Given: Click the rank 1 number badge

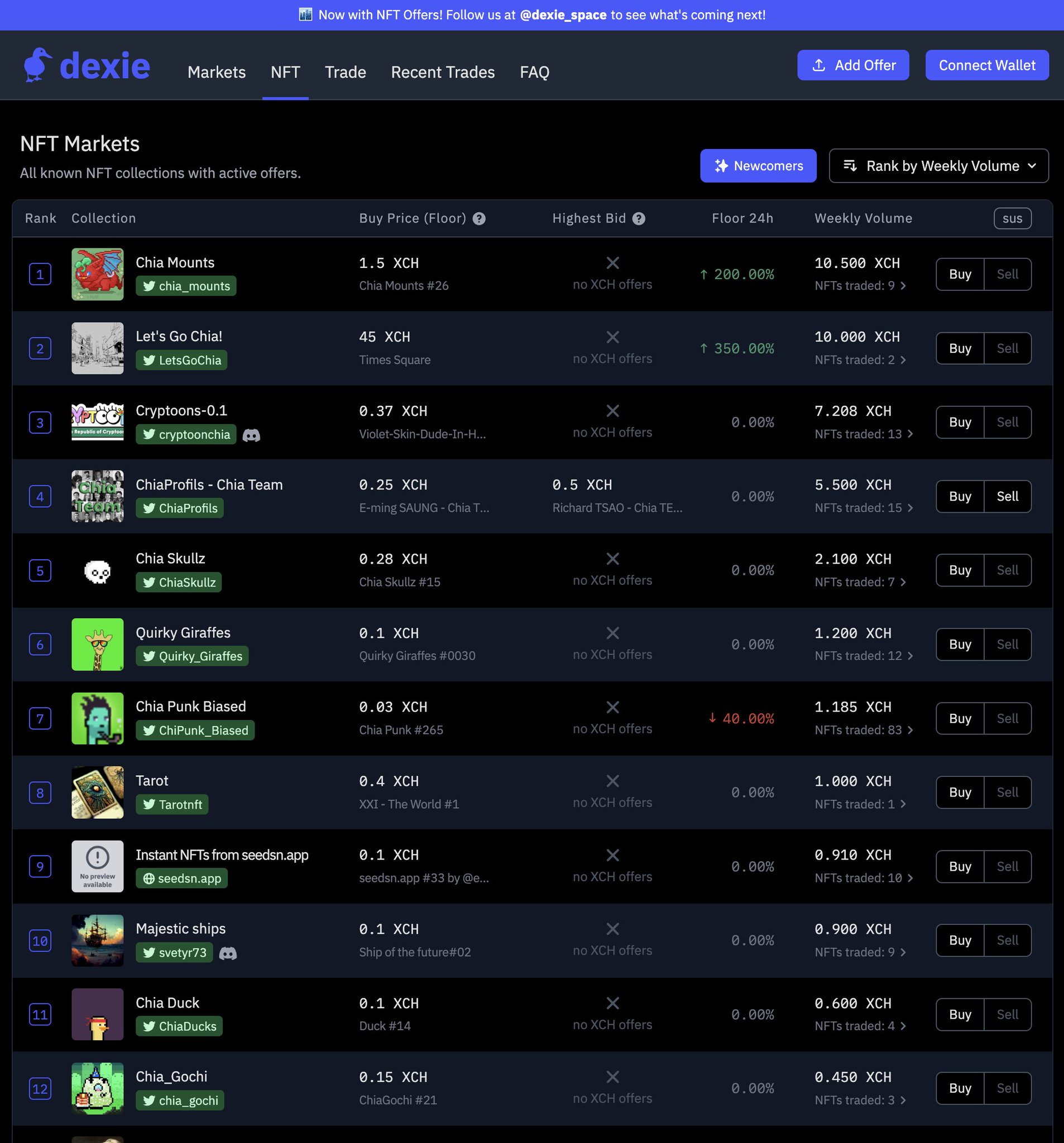Looking at the screenshot, I should point(40,274).
